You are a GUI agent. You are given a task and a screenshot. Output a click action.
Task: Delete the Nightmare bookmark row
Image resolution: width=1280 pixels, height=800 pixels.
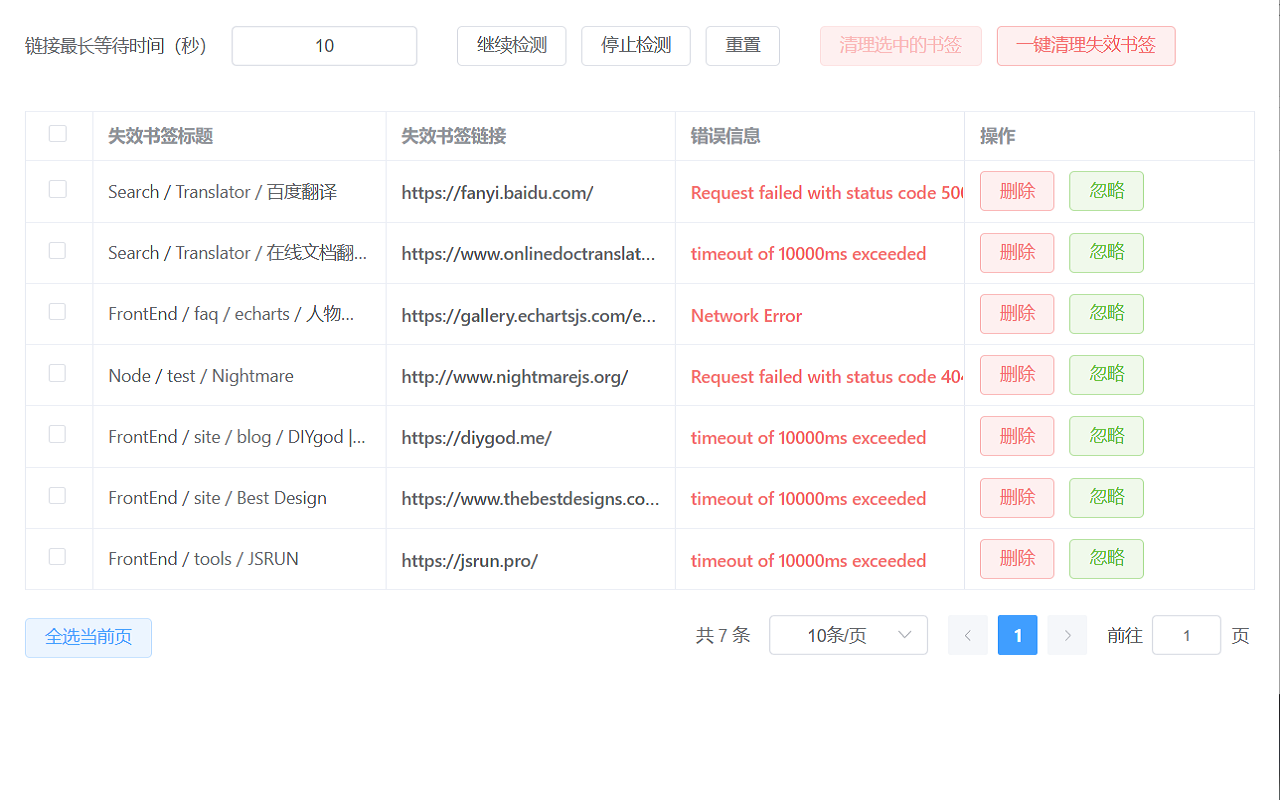pyautogui.click(x=1017, y=375)
